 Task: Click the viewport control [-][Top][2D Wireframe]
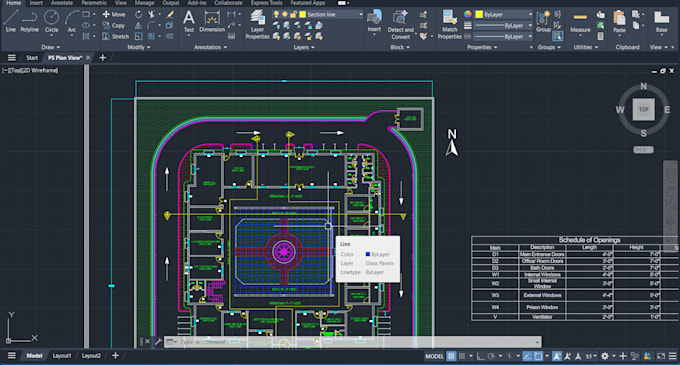(x=30, y=70)
